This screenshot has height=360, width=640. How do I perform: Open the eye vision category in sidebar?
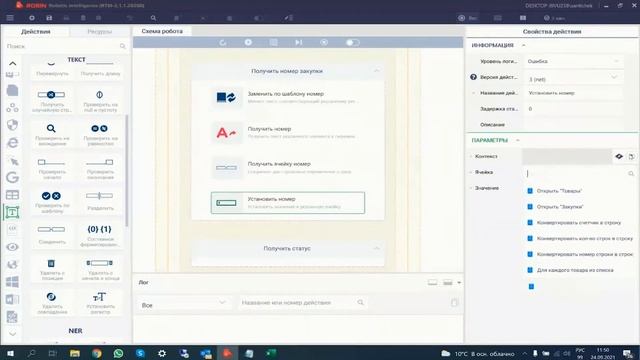(x=12, y=247)
